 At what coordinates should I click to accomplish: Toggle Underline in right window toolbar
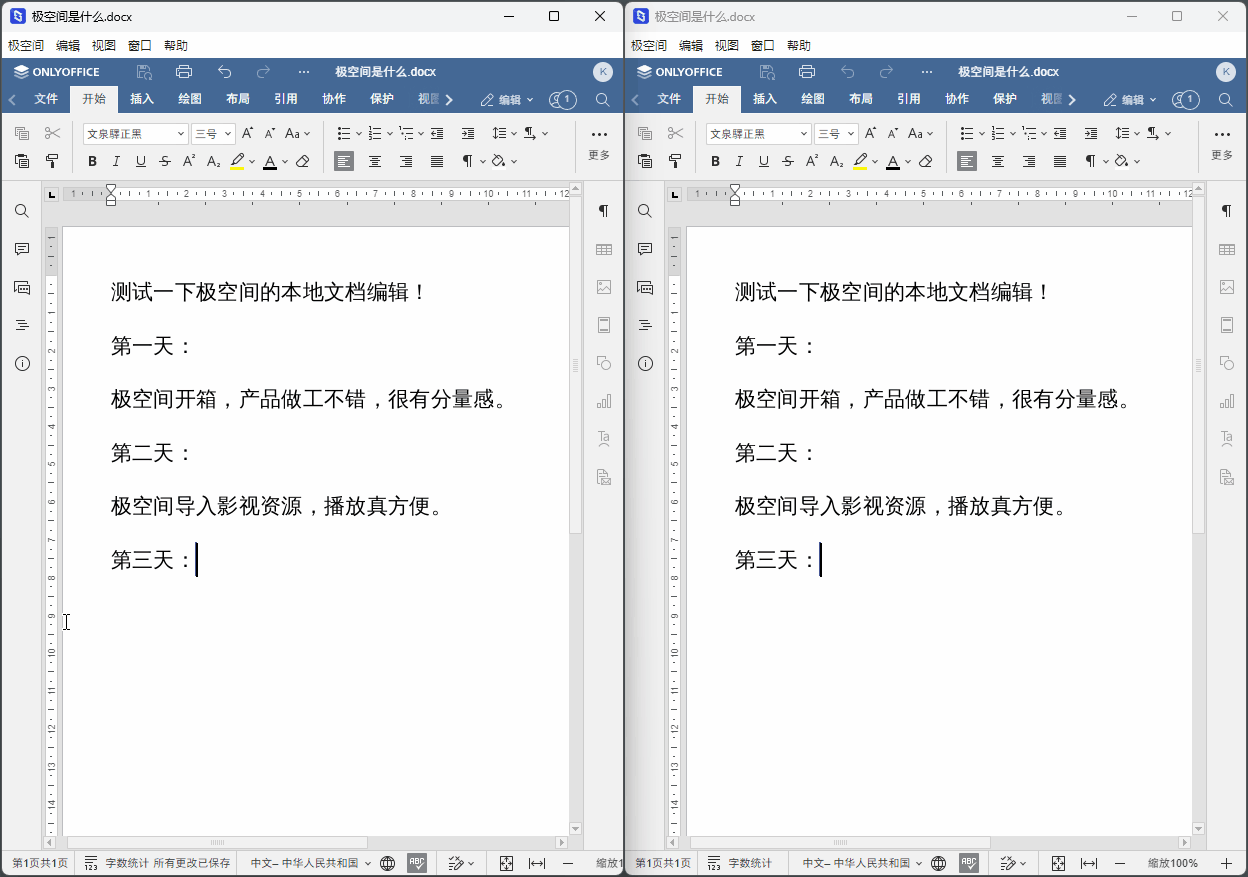(x=764, y=161)
